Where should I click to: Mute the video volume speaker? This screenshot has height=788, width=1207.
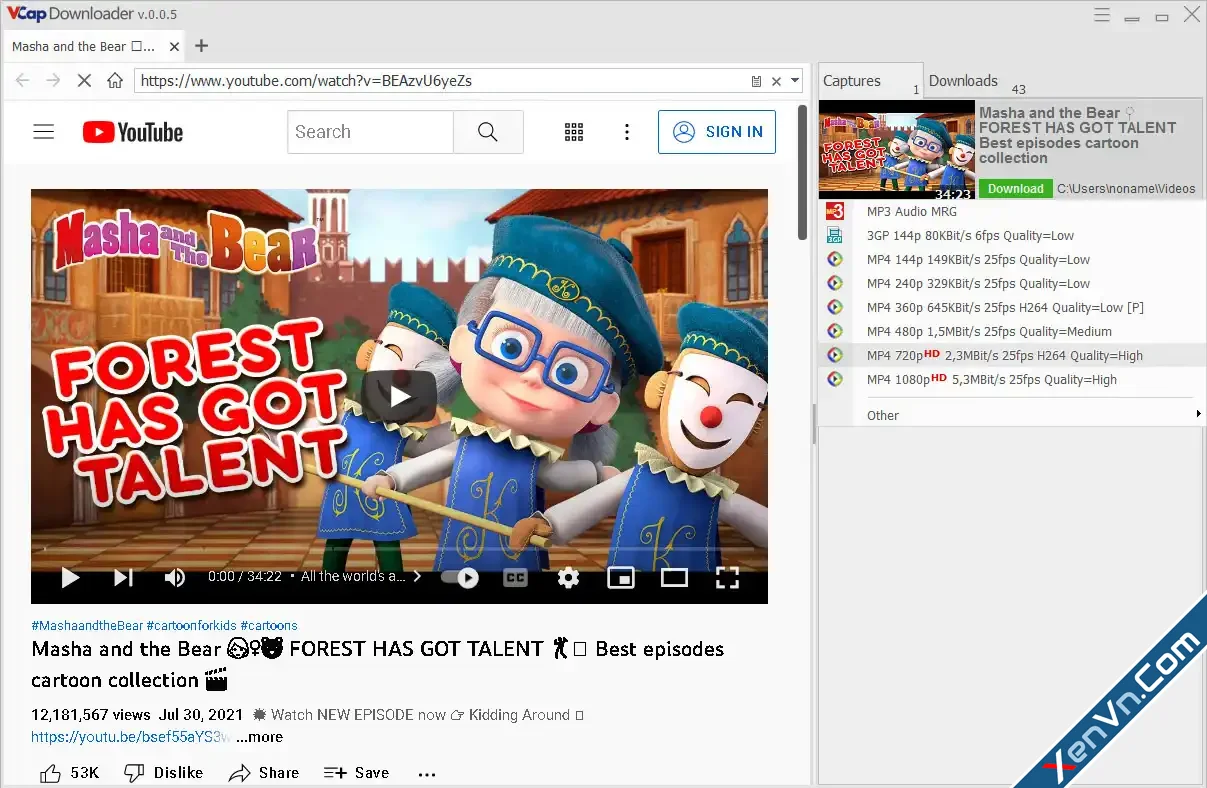(x=175, y=577)
